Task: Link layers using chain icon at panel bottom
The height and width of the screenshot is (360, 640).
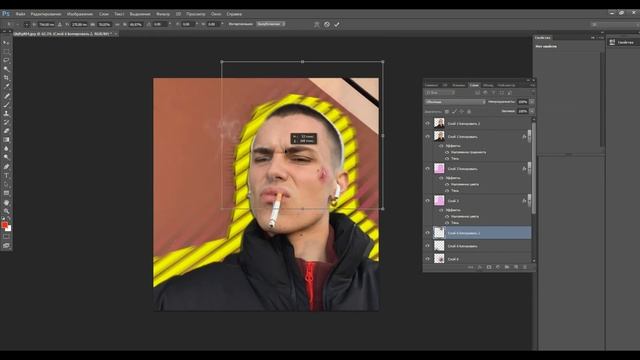Action: point(471,267)
